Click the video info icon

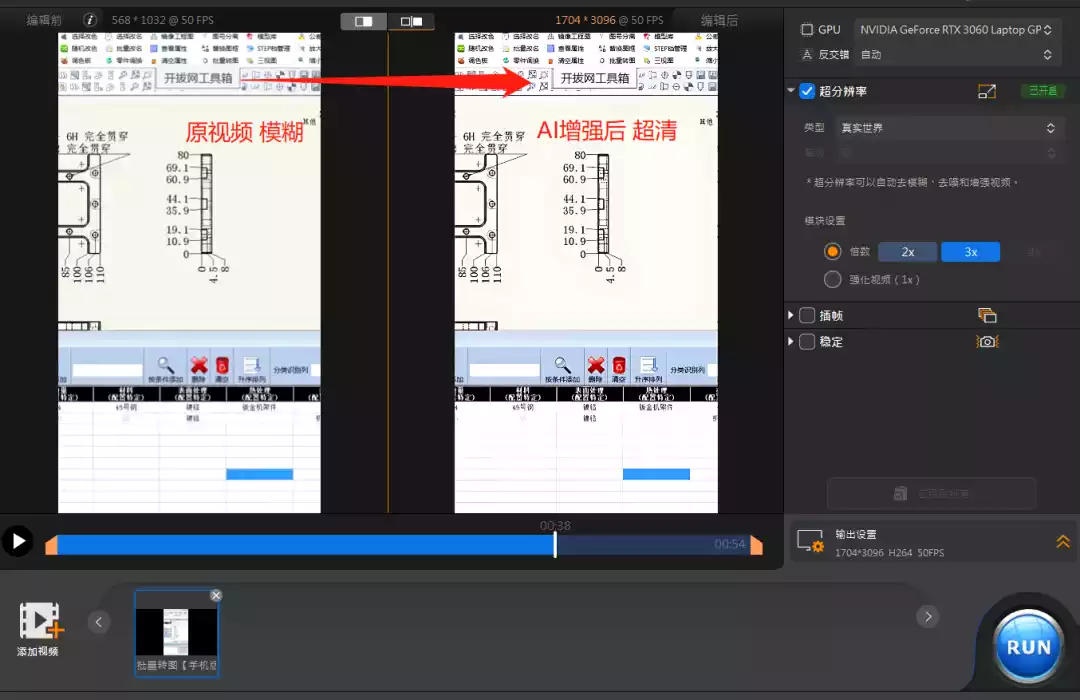pyautogui.click(x=90, y=20)
